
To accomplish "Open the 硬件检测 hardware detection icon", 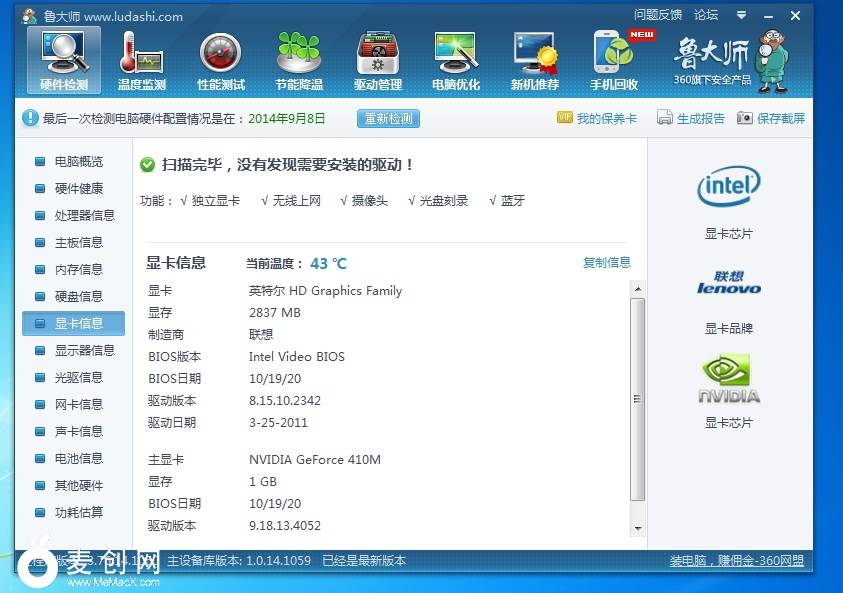I will pos(64,58).
